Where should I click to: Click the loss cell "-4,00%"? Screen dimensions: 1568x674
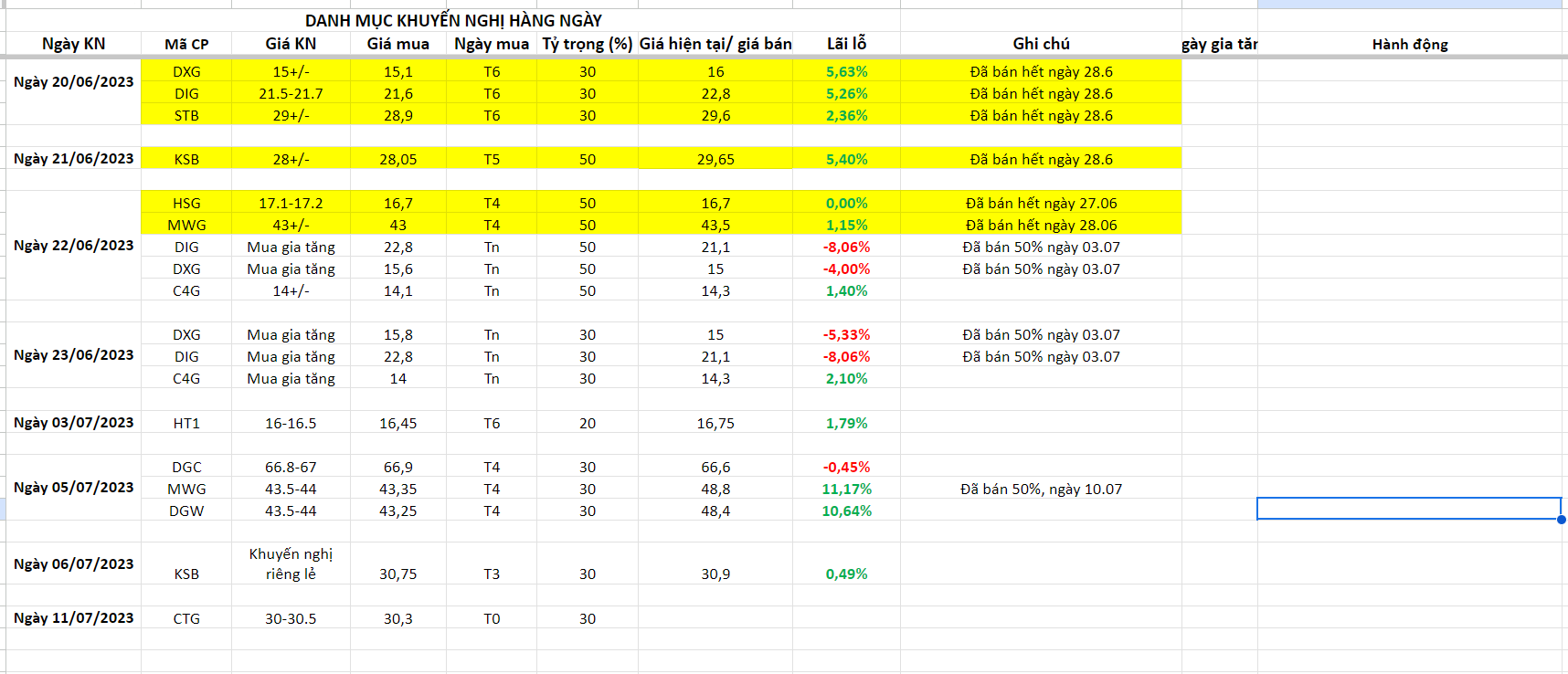(x=847, y=269)
